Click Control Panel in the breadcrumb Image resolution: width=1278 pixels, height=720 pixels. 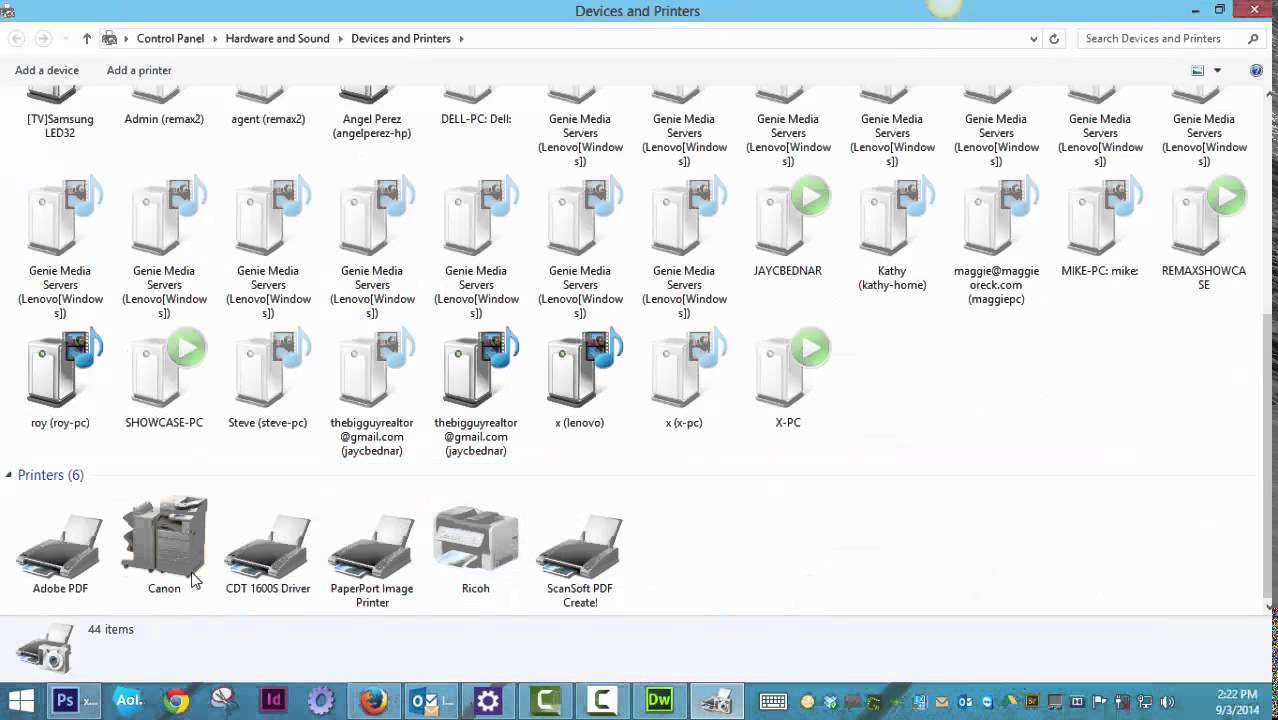point(170,39)
